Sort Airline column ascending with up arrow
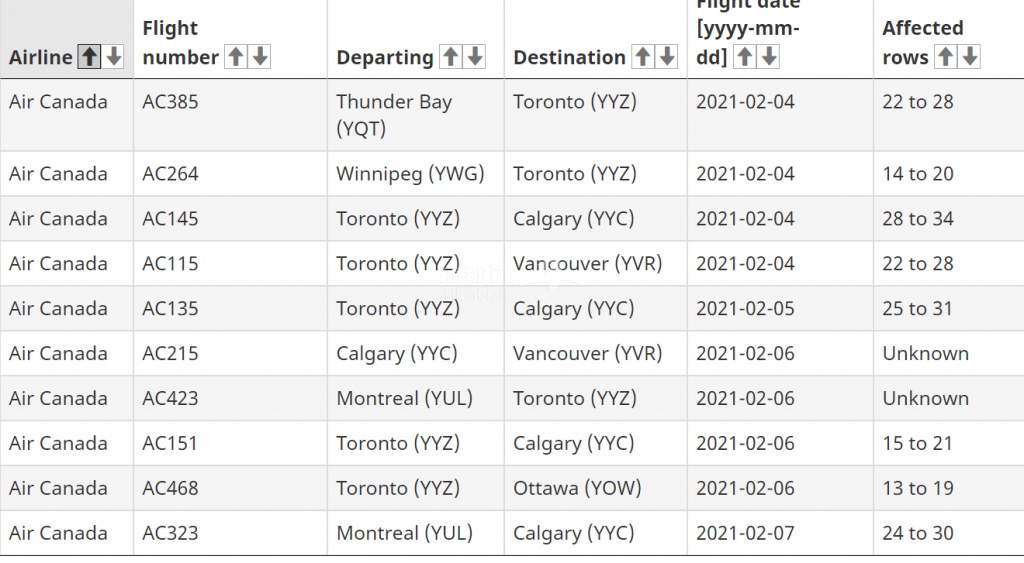The width and height of the screenshot is (1024, 563). click(x=89, y=57)
